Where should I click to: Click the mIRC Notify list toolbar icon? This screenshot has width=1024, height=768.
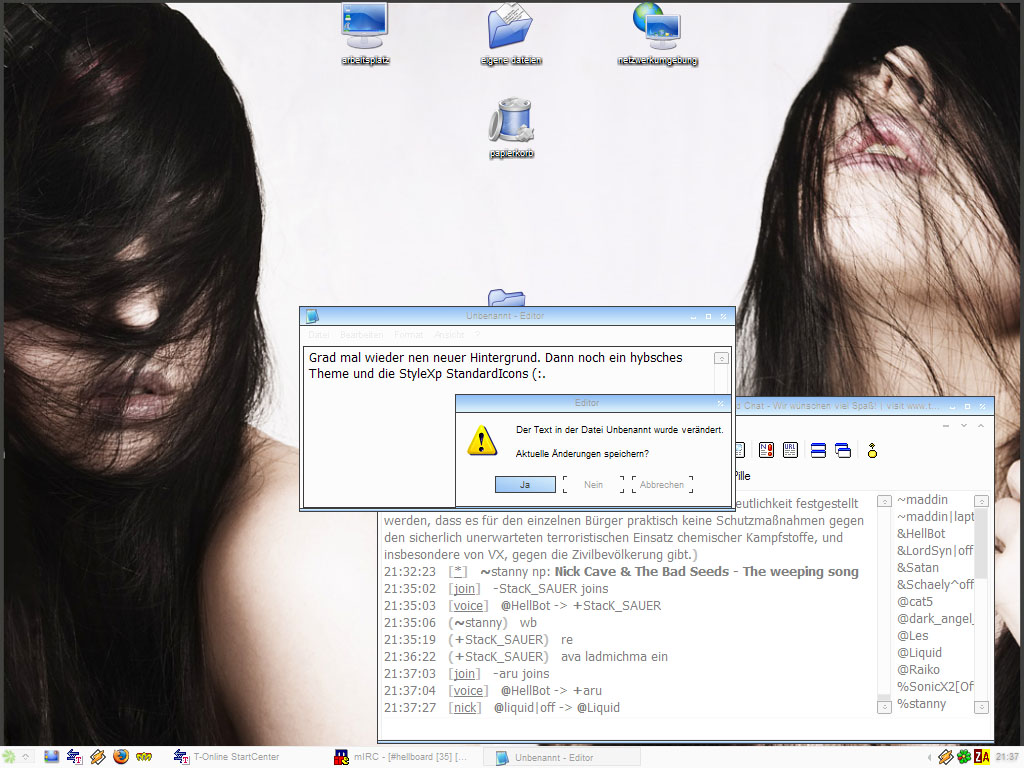tap(766, 450)
